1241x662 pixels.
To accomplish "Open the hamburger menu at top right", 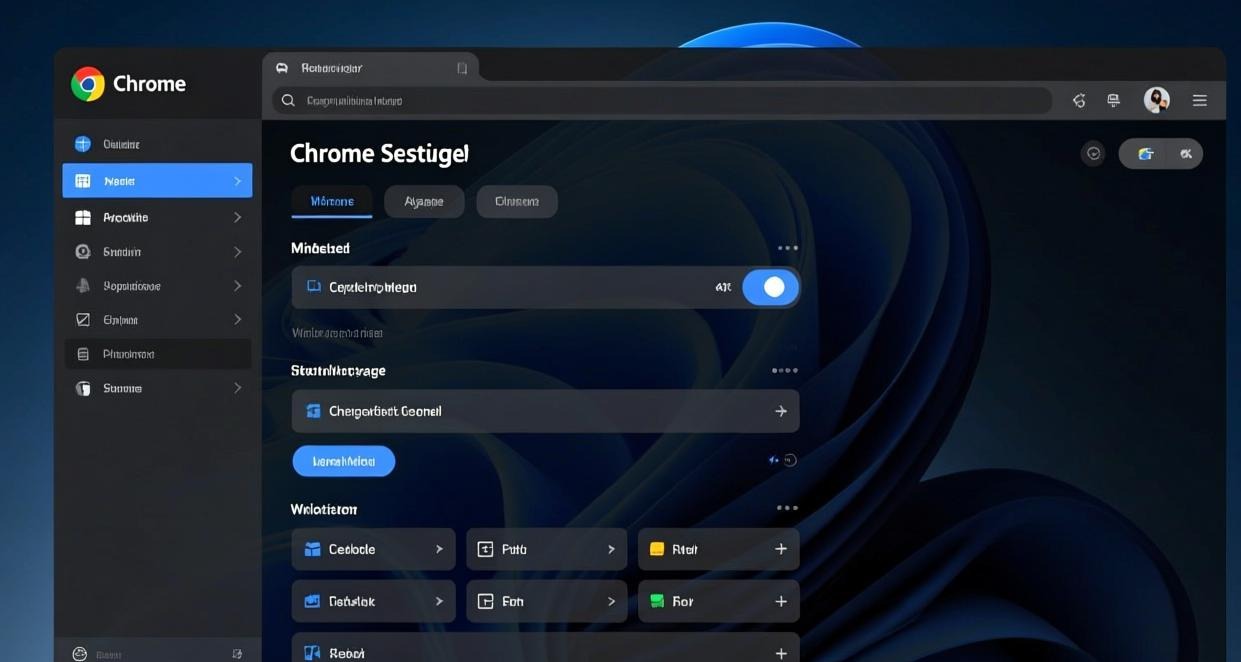I will pyautogui.click(x=1200, y=100).
